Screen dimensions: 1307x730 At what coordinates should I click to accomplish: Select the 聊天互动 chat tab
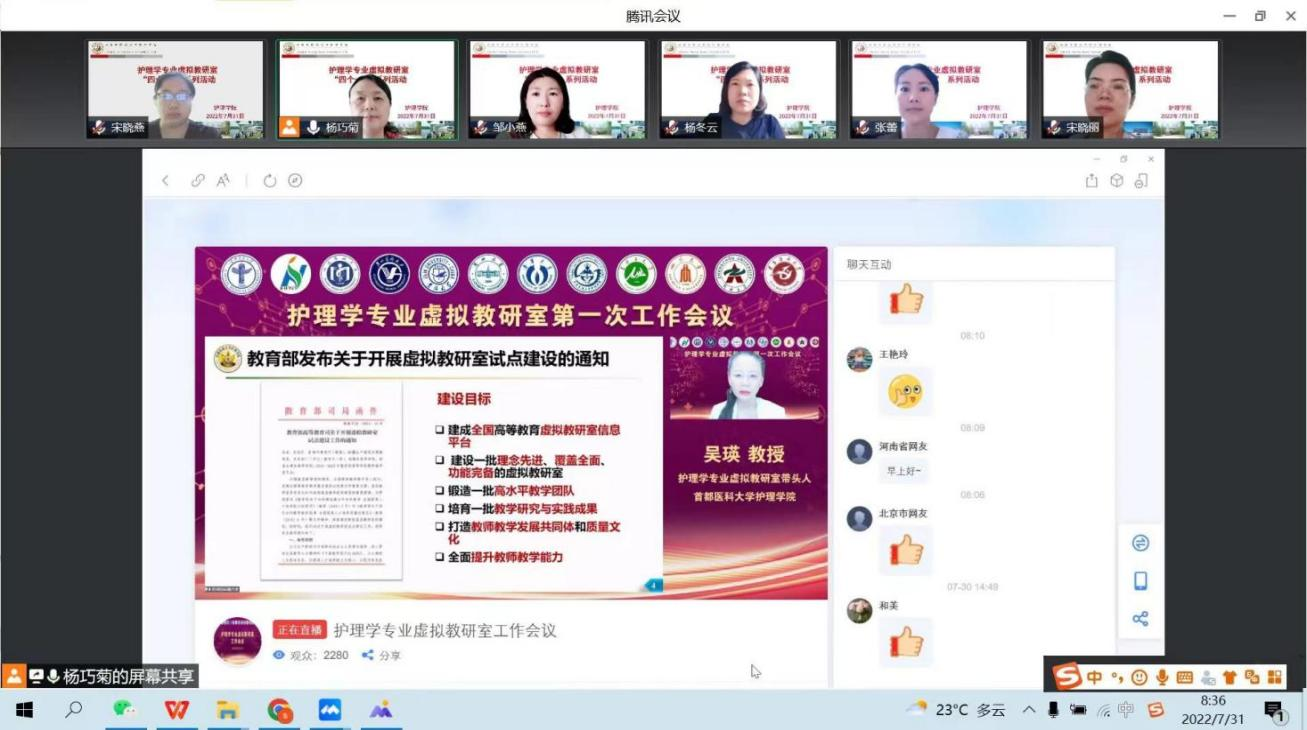(868, 264)
